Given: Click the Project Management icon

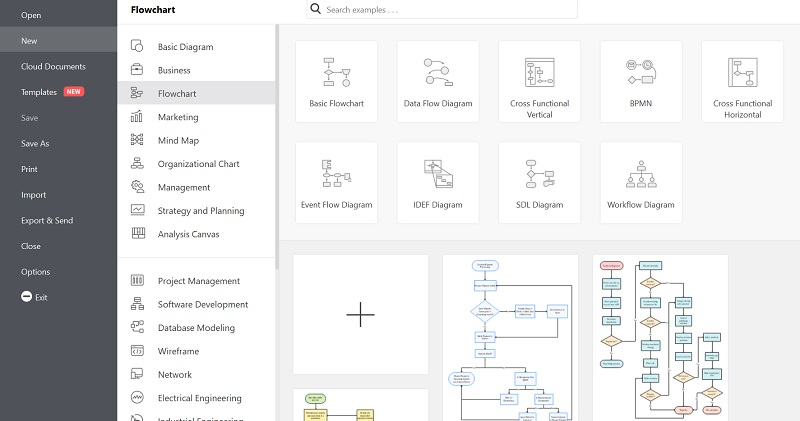Looking at the screenshot, I should click(x=137, y=280).
